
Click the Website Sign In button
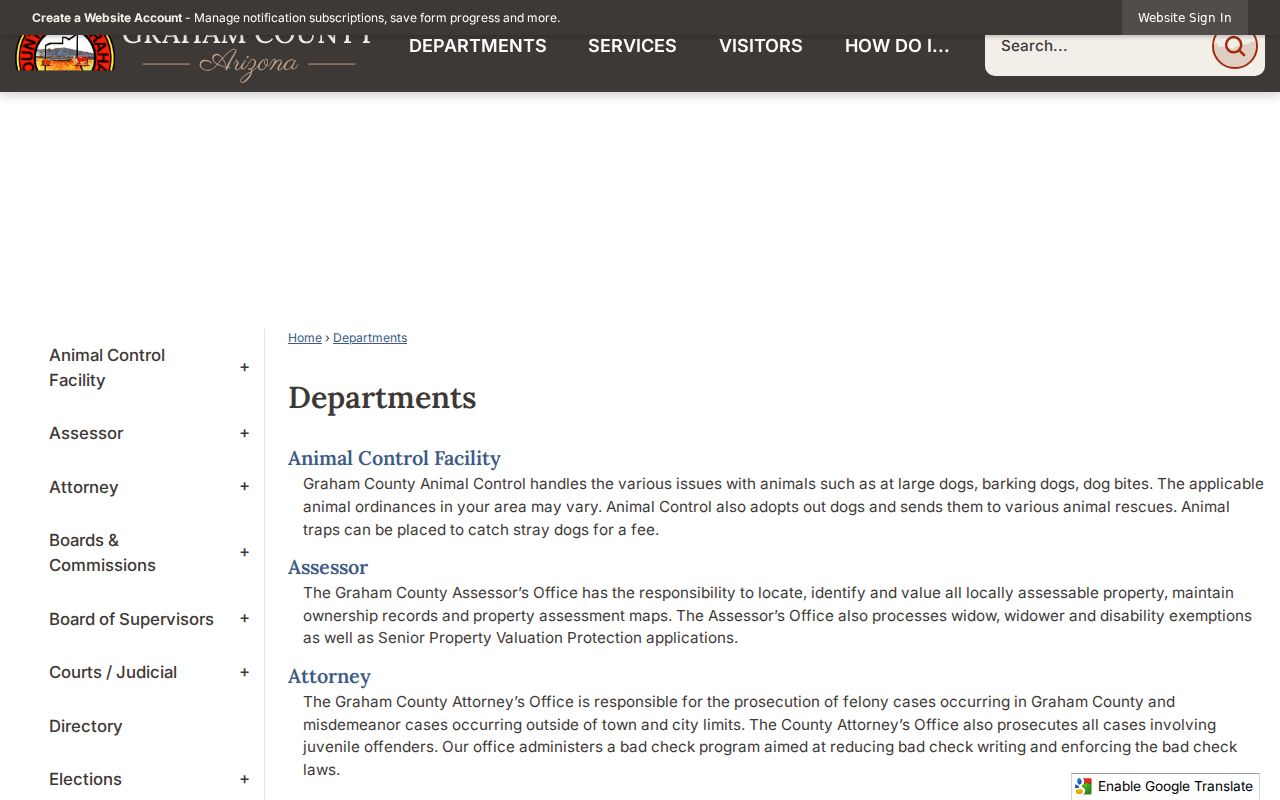(1185, 18)
